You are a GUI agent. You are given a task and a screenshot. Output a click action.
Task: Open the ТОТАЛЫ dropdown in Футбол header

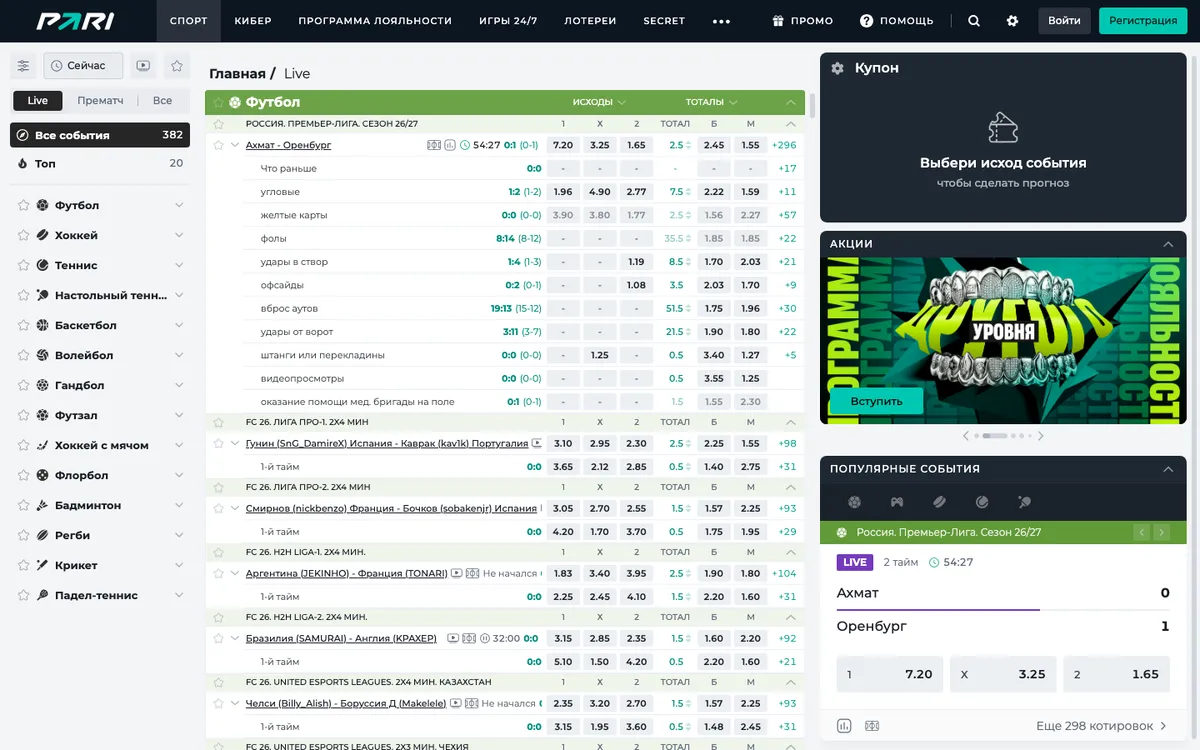712,102
